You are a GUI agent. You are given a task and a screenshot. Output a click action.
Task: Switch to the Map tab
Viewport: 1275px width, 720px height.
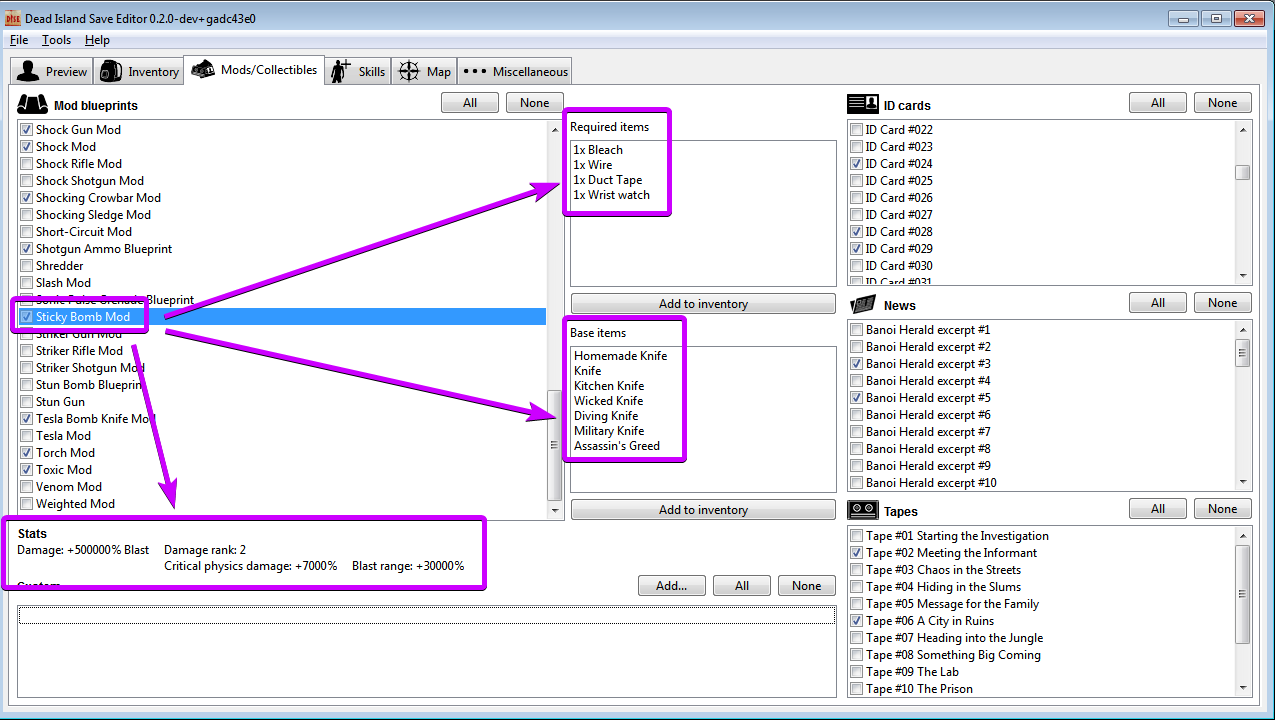(x=424, y=71)
